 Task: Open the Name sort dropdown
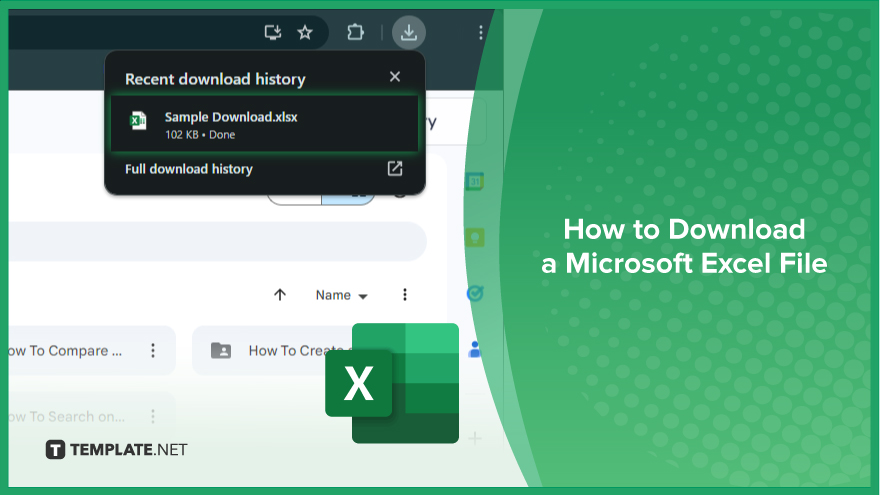click(x=341, y=295)
